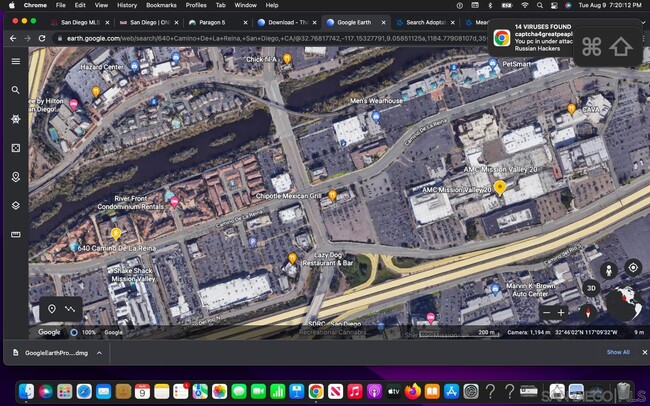Viewport: 650px width, 406px height.
Task: Select the Measure distance ruler tool
Action: (16, 235)
